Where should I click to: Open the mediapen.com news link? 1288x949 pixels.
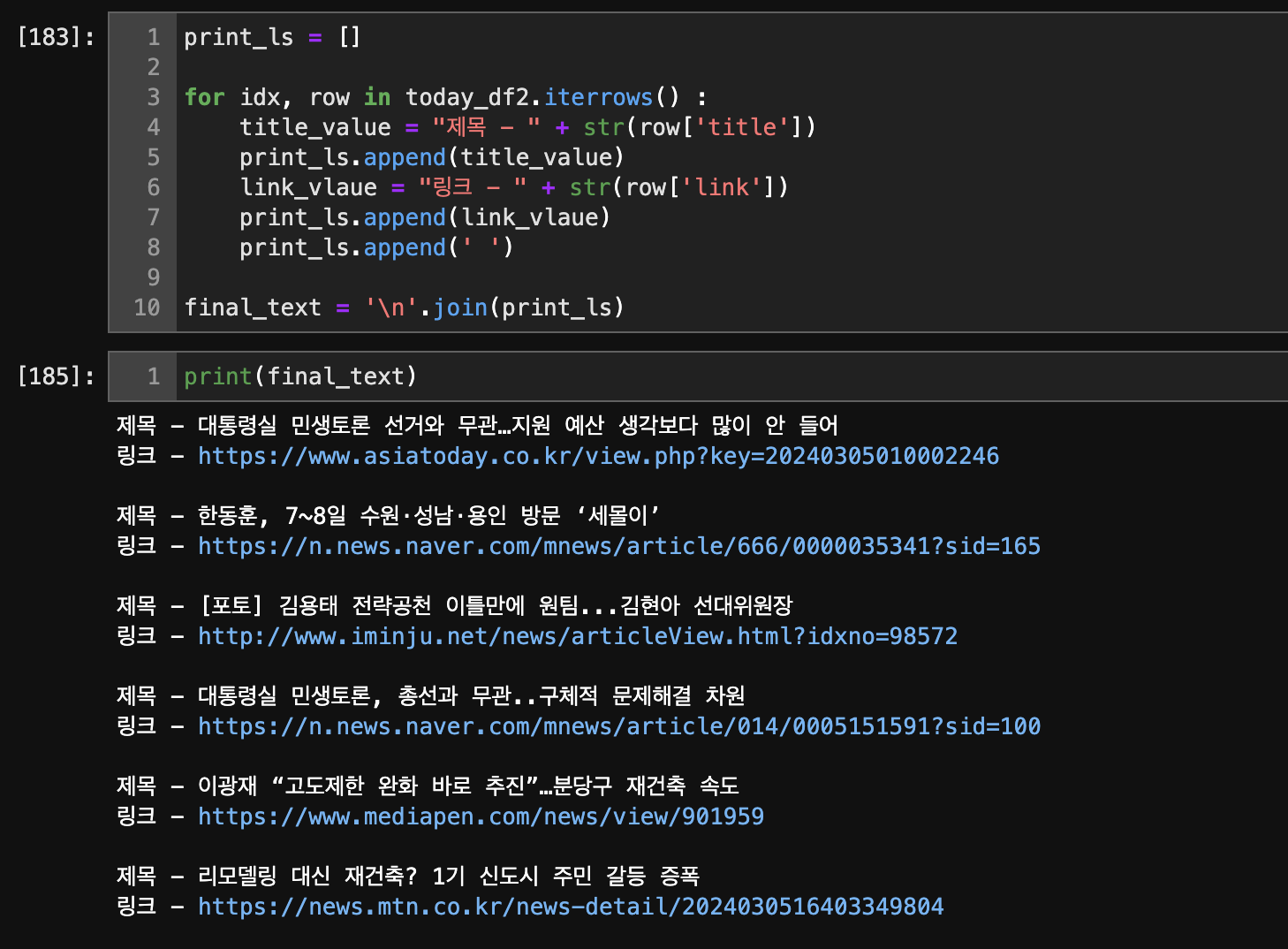point(481,816)
